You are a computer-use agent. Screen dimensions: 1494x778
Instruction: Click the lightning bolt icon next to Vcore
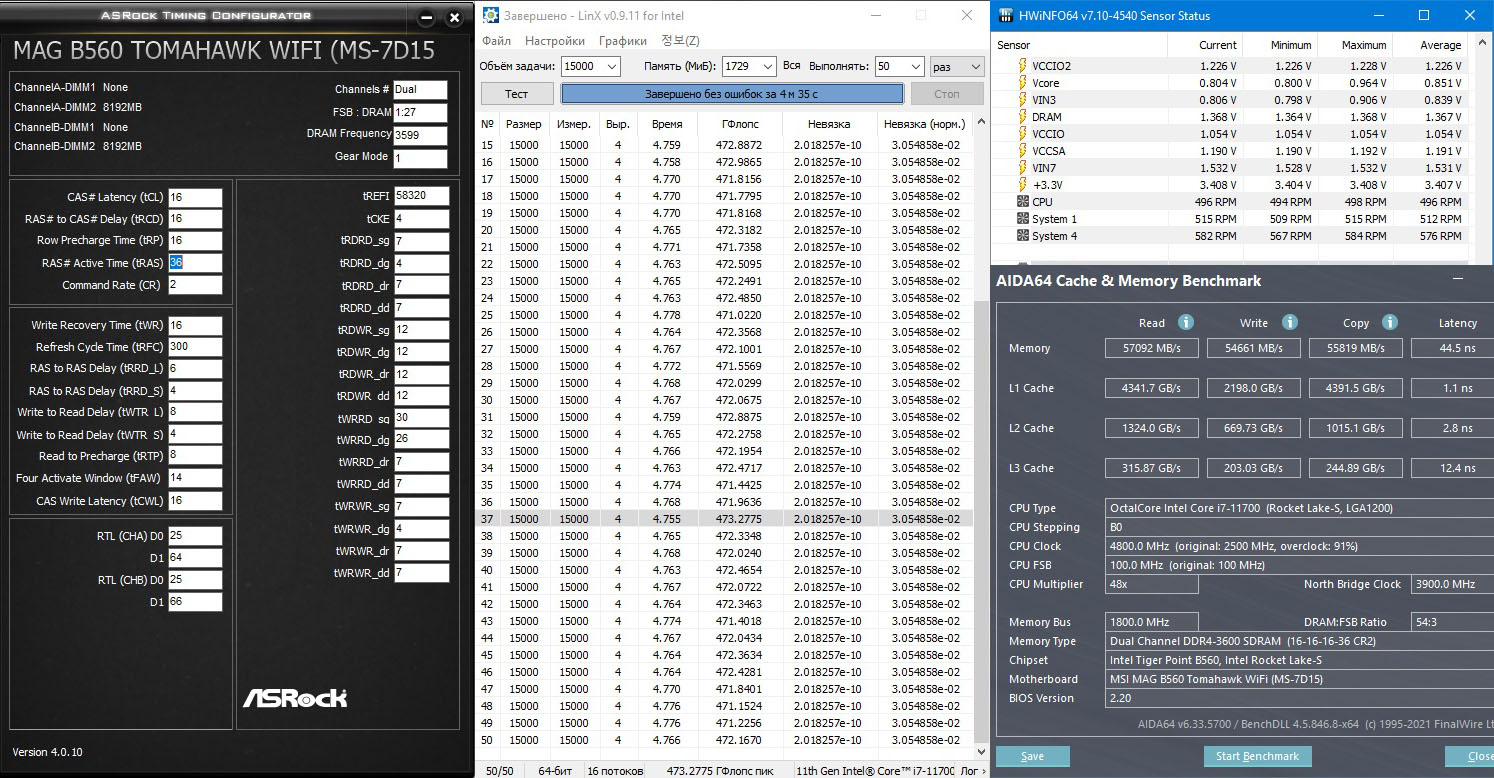click(x=1022, y=83)
